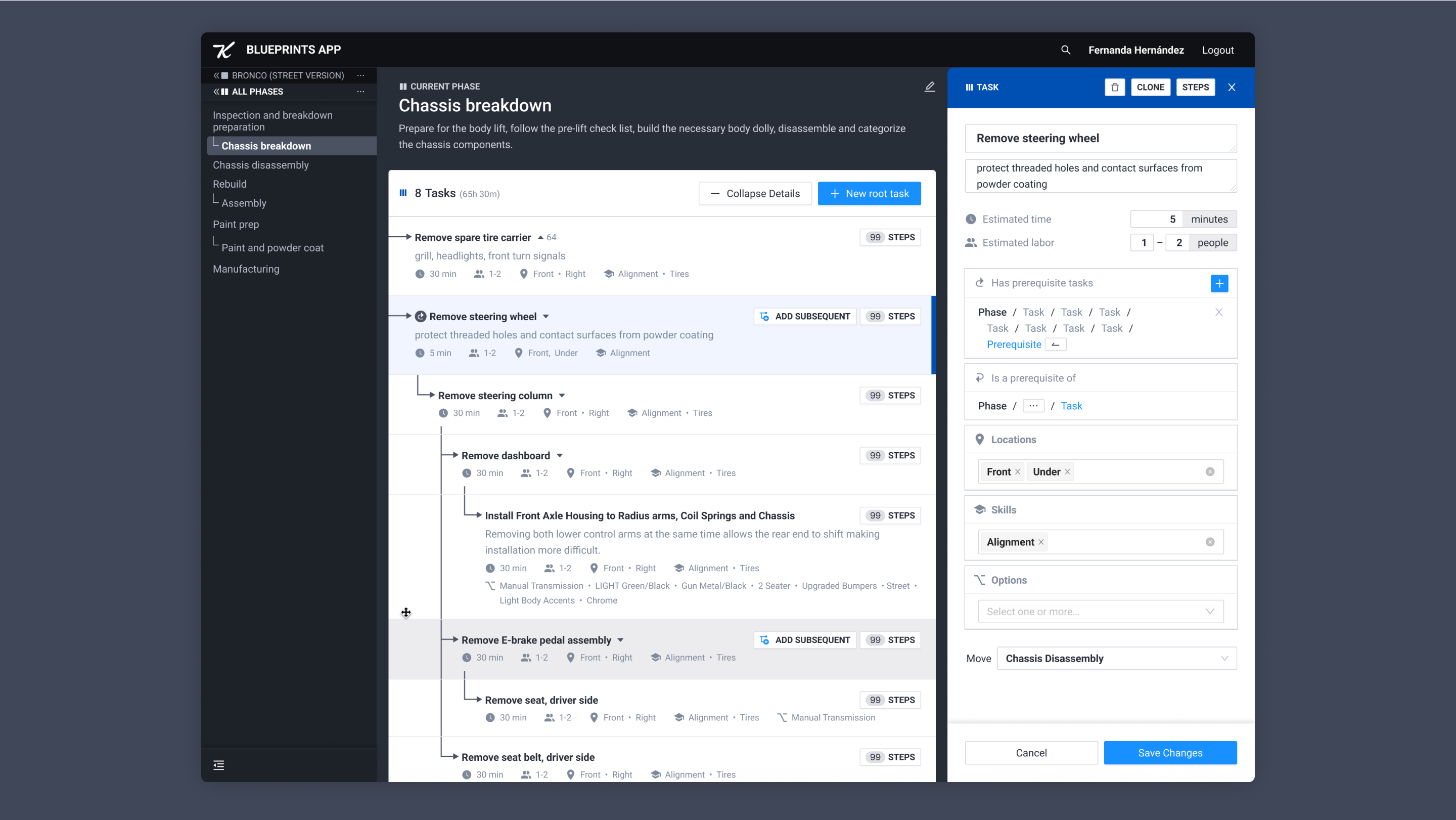Open Paint prep phase in sidebar
1456x820 pixels.
(x=236, y=225)
